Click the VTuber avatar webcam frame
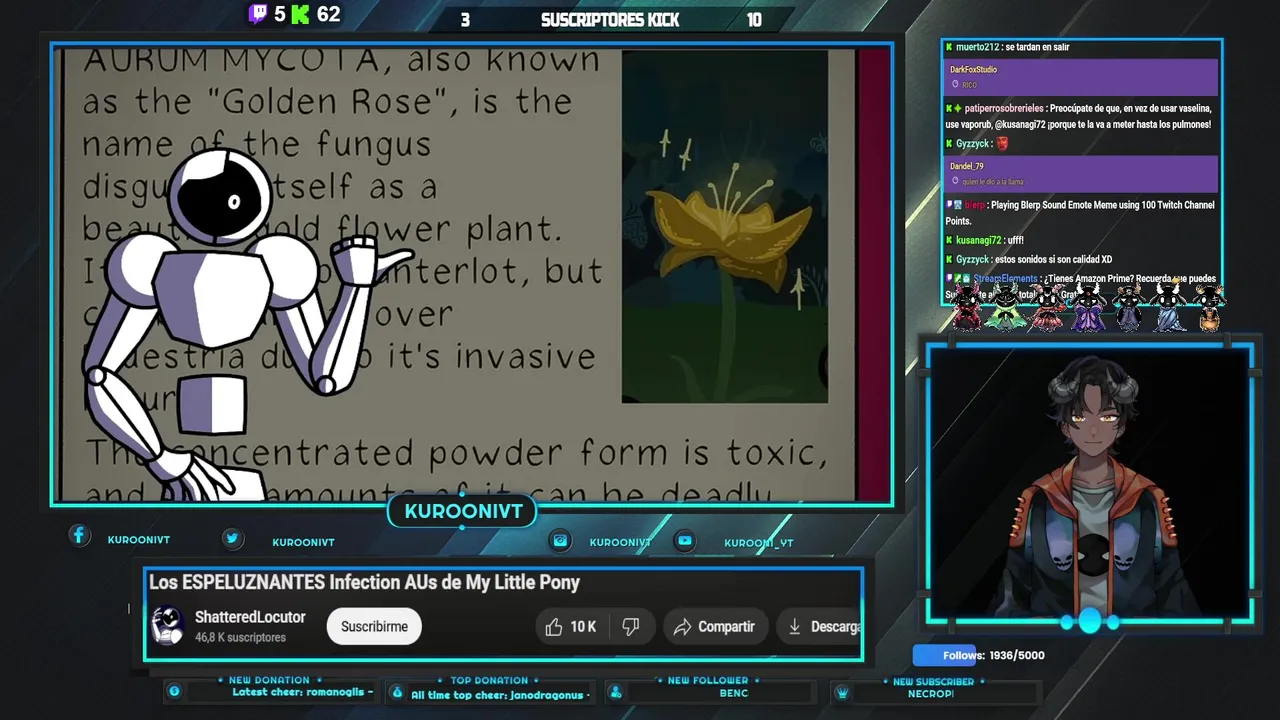This screenshot has width=1280, height=720. click(x=1089, y=484)
